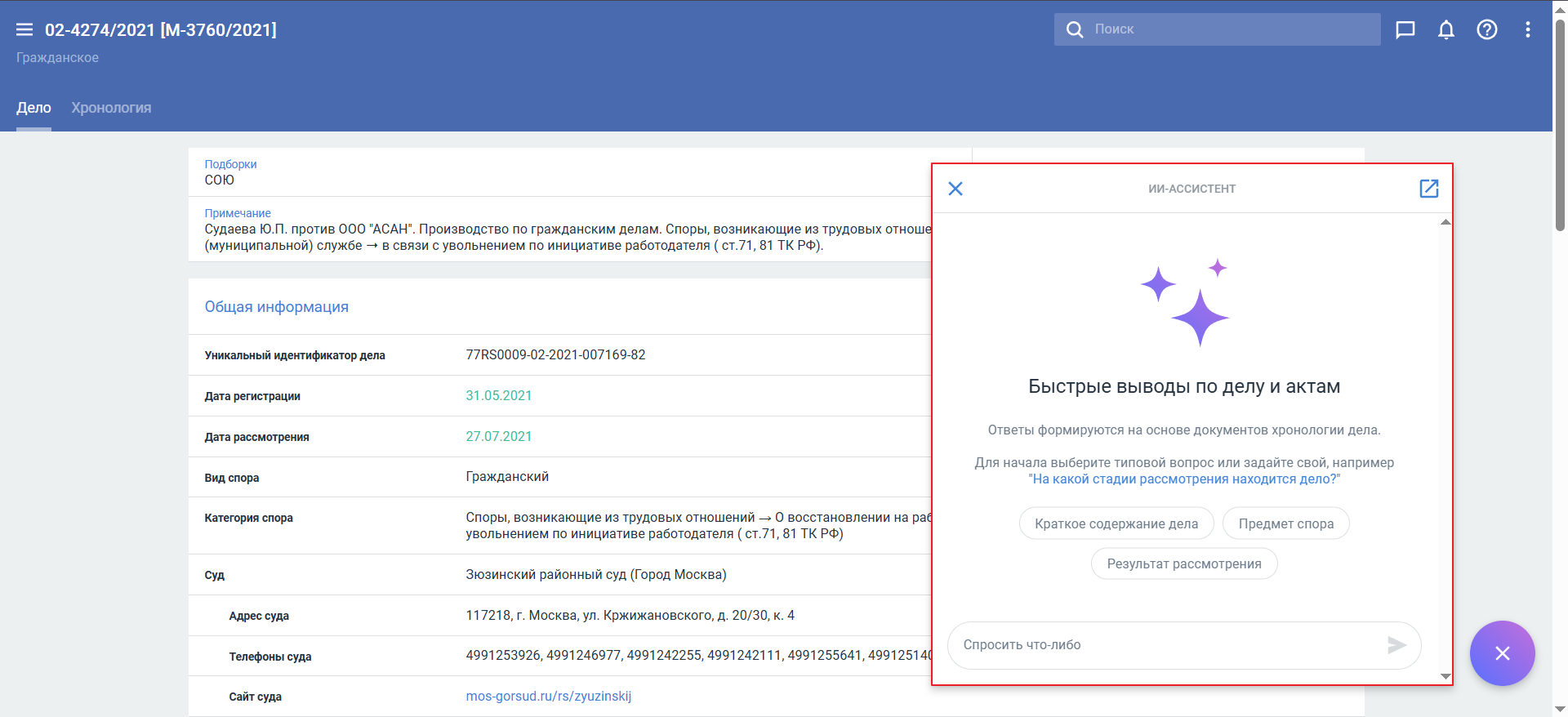This screenshot has height=717, width=1568.
Task: Click the Краткое содержание дела suggestion
Action: point(1116,523)
